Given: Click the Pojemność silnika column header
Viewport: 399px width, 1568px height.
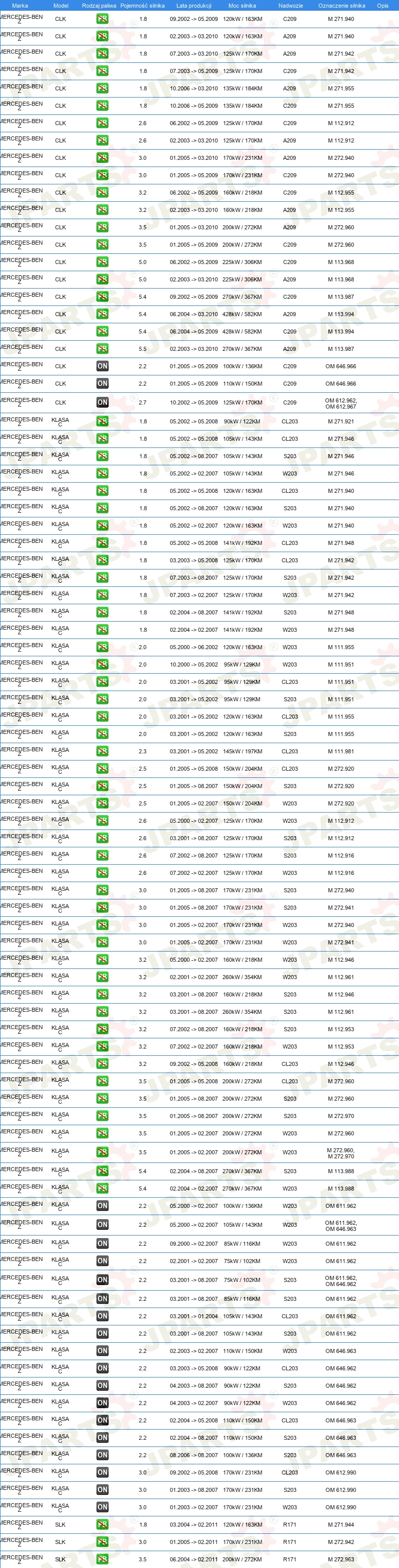Looking at the screenshot, I should point(142,6).
